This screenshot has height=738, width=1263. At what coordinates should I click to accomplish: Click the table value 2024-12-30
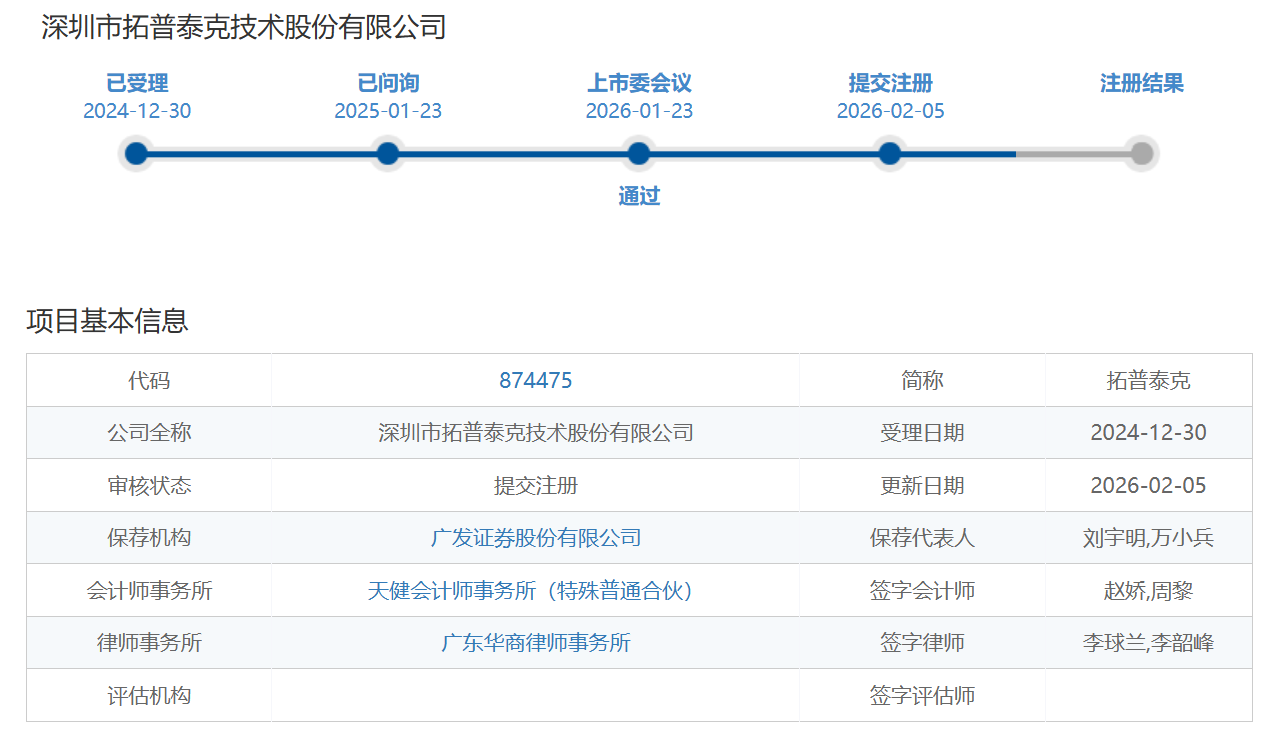[1149, 433]
